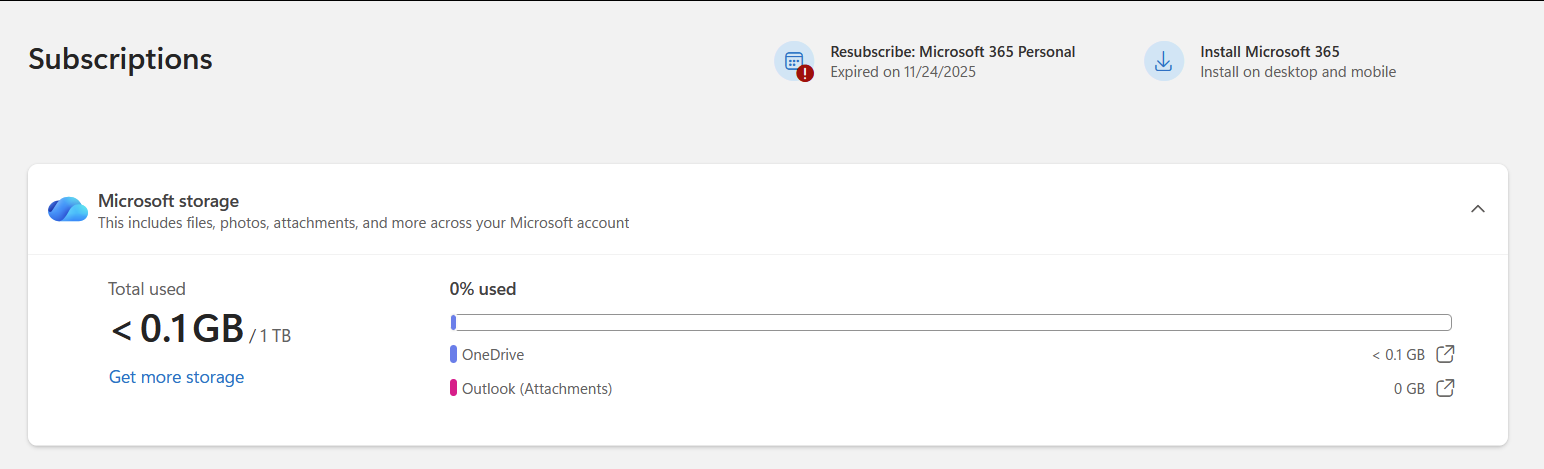Screen dimensions: 1544x469
Task: Click the '< 0.1 GB' total used value
Action: click(x=177, y=329)
